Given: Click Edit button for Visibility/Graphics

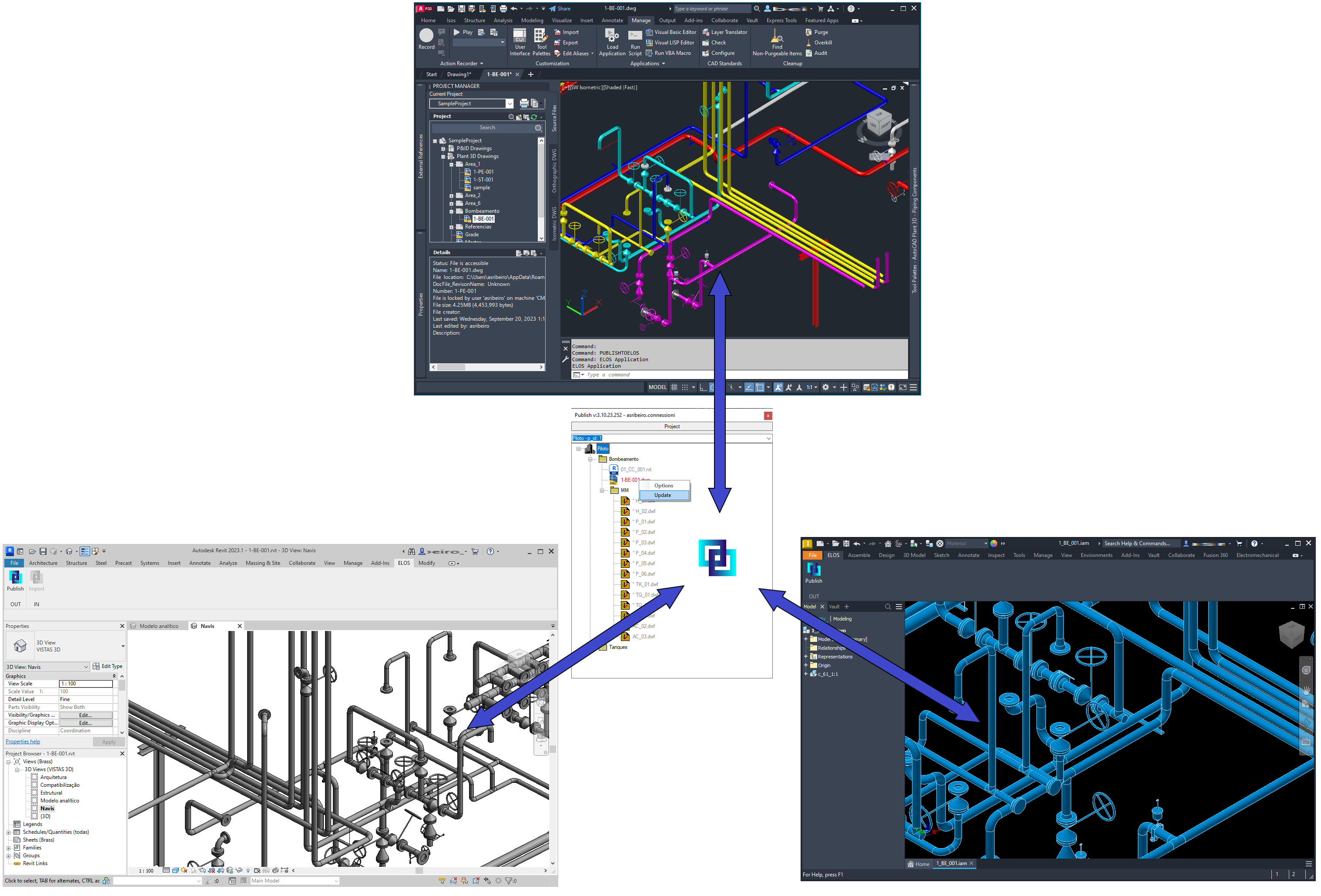Looking at the screenshot, I should pos(85,715).
